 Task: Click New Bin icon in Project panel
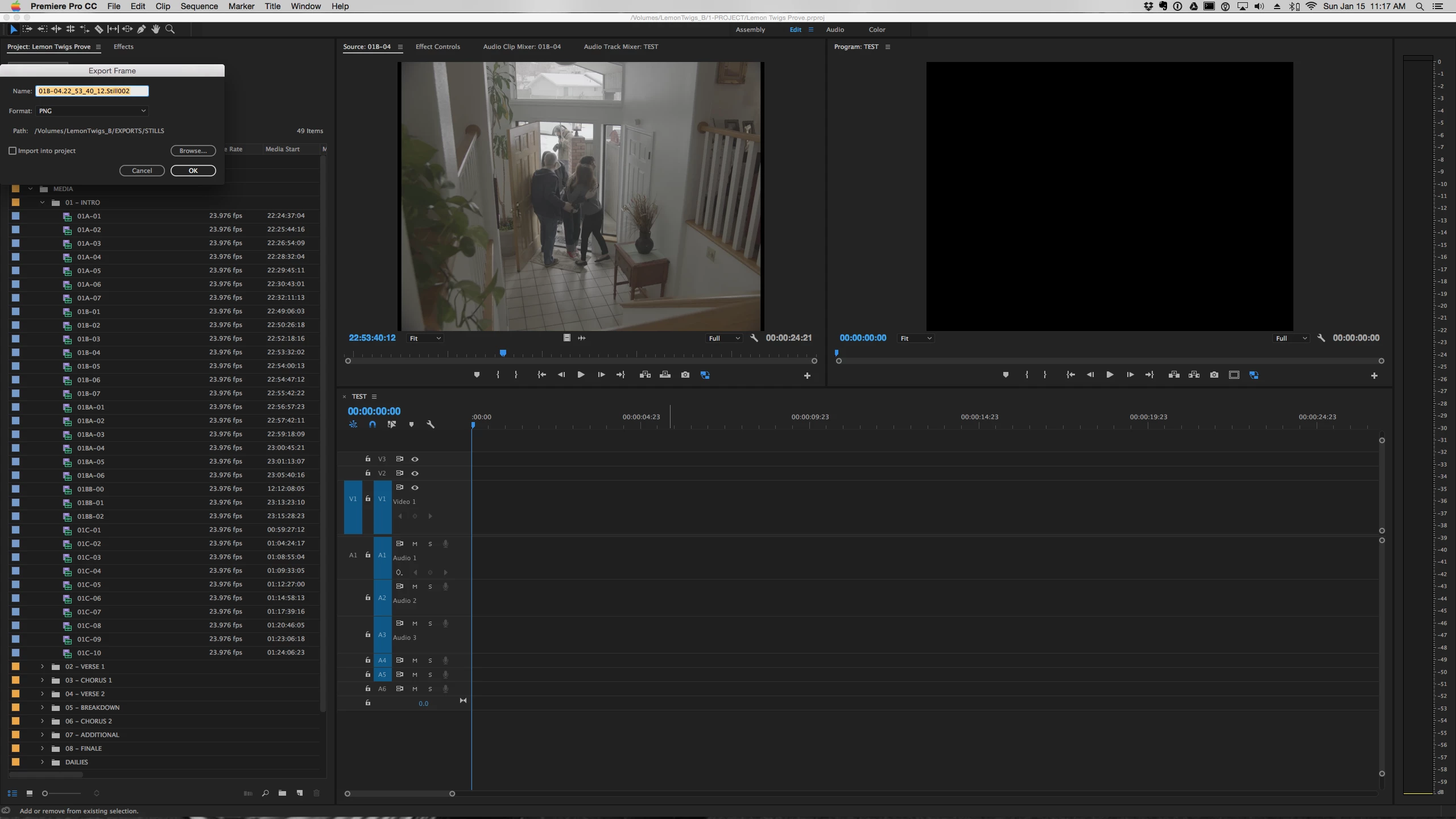[x=282, y=793]
